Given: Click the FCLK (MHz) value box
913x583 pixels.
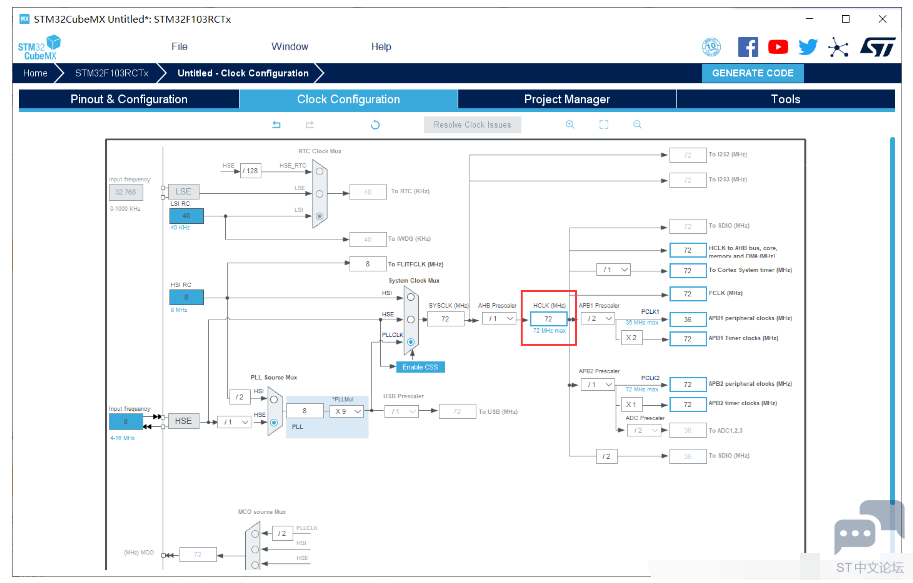Looking at the screenshot, I should tap(688, 294).
